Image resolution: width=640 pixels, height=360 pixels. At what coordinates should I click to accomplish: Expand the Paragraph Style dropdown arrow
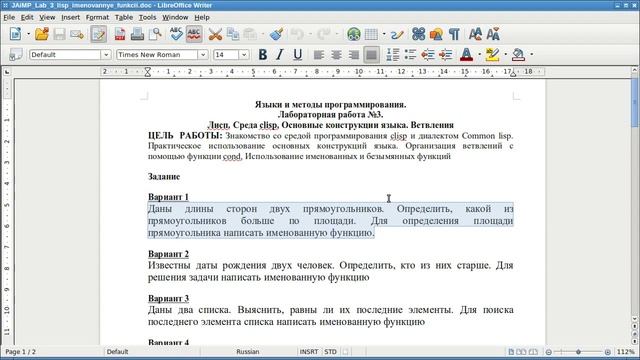pos(106,55)
